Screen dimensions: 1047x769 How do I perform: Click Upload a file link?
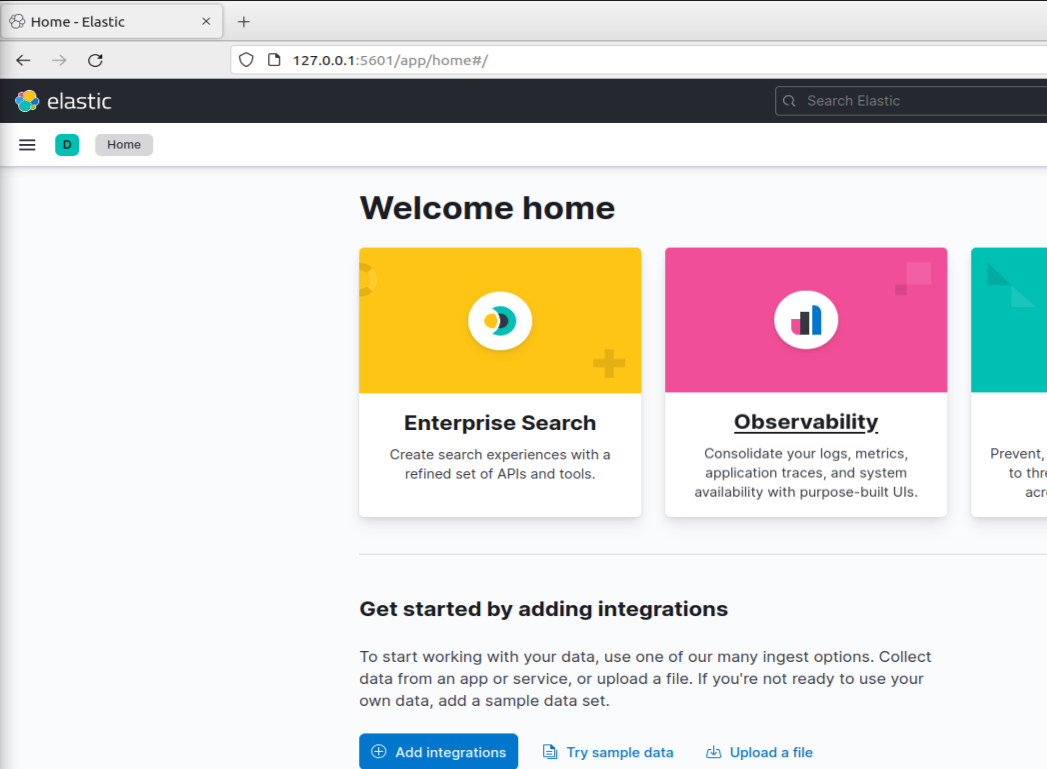click(759, 752)
